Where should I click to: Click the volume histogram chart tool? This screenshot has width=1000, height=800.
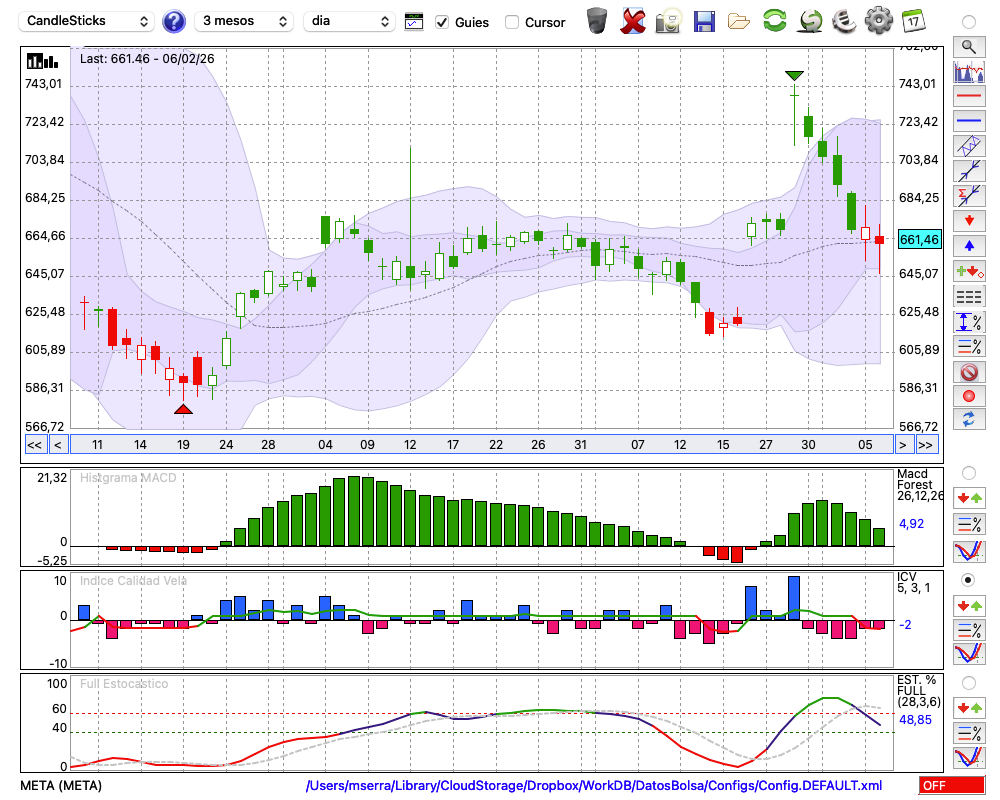[x=969, y=71]
